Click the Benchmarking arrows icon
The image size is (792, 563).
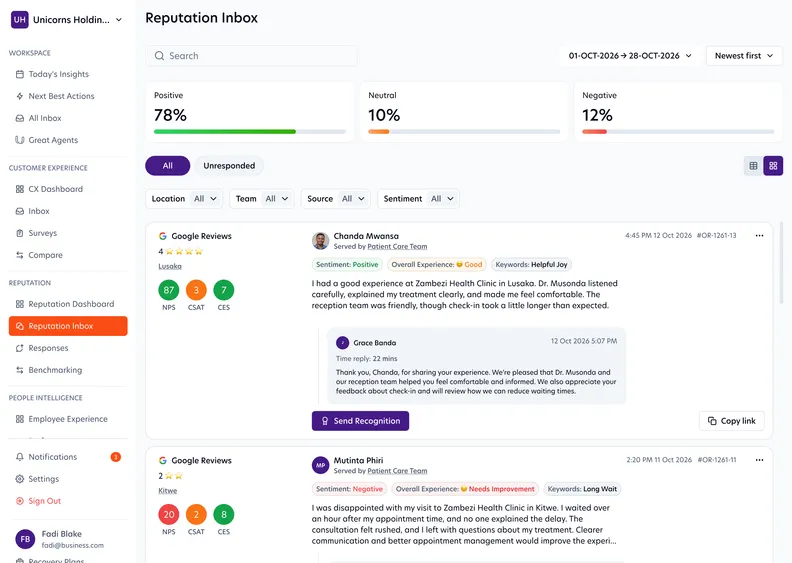[x=20, y=370]
